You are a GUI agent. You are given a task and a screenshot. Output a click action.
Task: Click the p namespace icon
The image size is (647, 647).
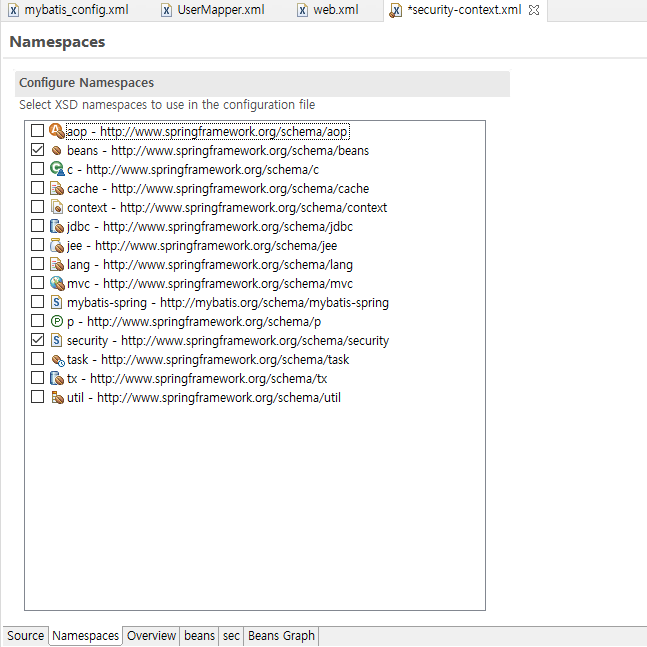[57, 321]
